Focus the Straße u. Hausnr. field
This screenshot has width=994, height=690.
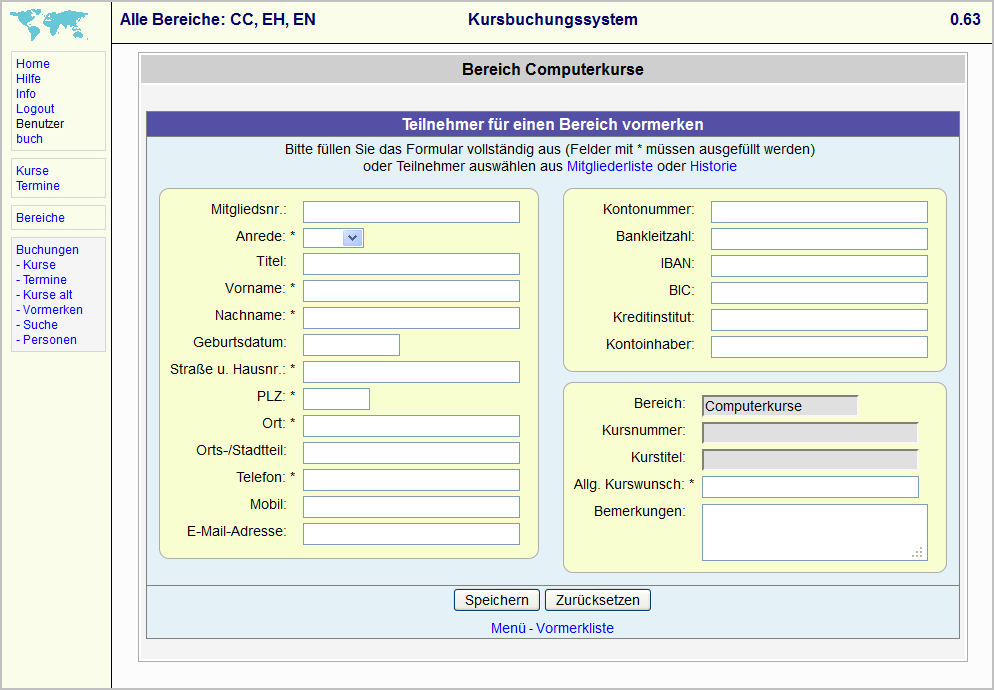pos(411,372)
